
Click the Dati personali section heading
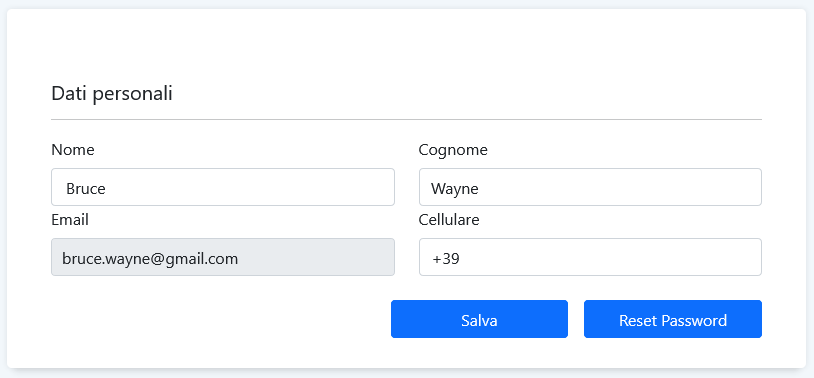112,94
